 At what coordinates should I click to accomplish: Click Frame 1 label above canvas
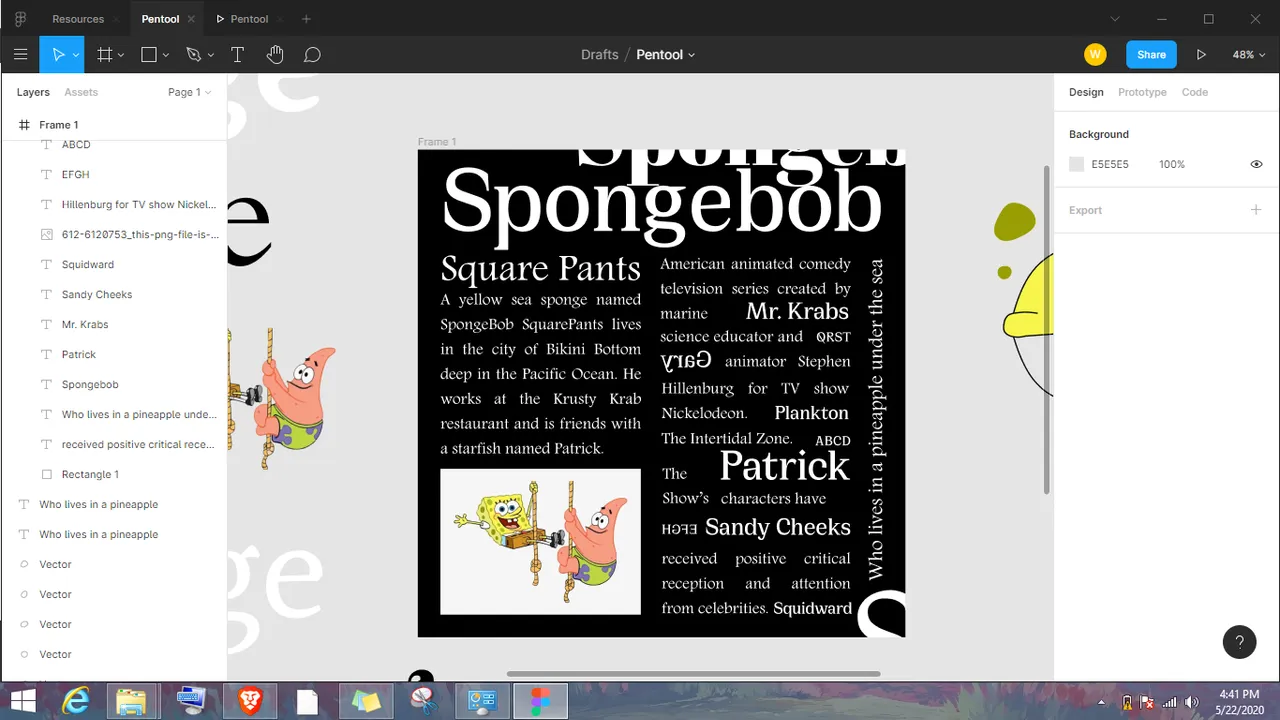coord(437,142)
